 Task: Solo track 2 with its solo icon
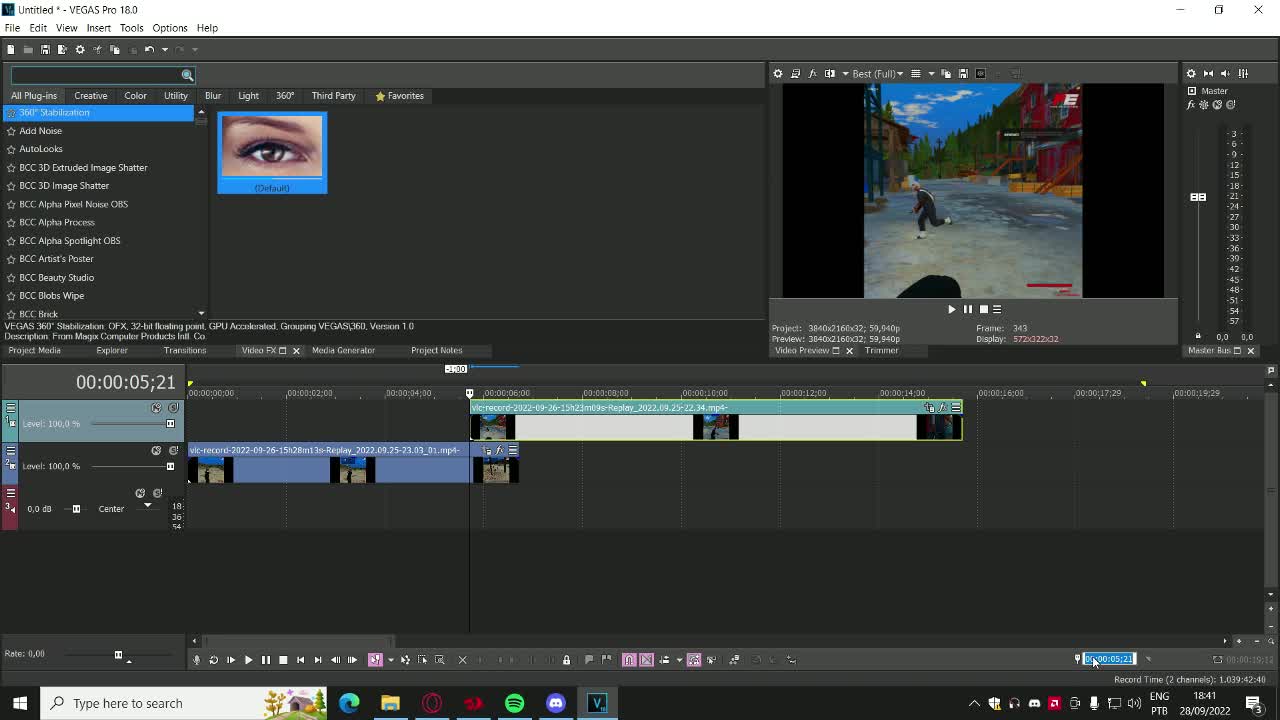tap(171, 450)
